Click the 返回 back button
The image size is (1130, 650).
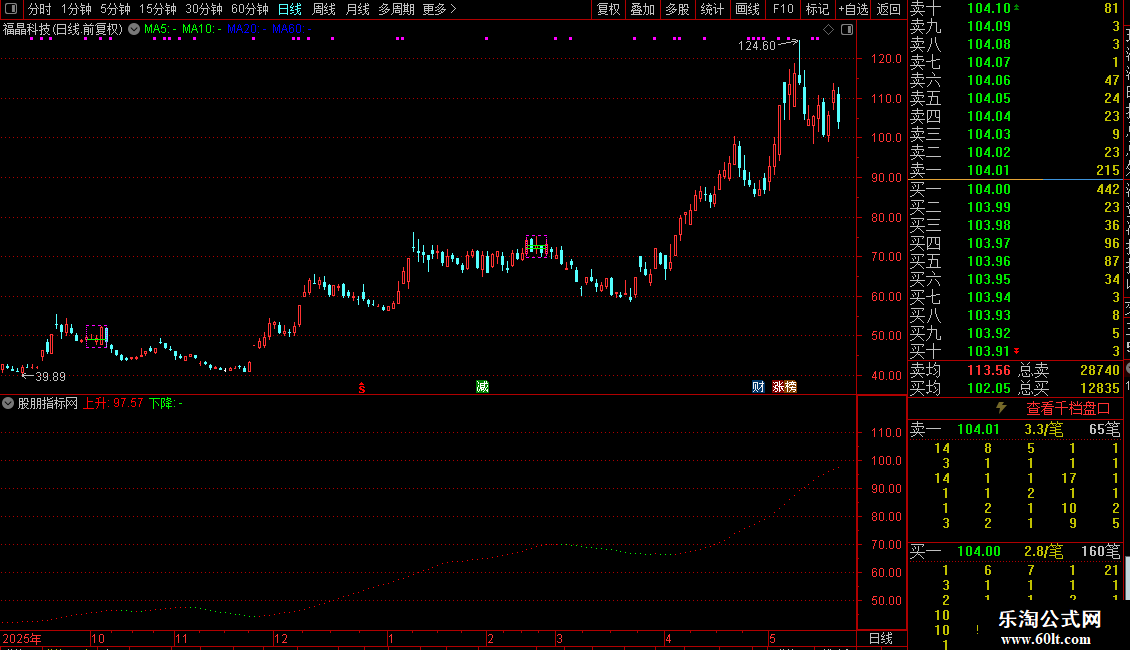889,9
